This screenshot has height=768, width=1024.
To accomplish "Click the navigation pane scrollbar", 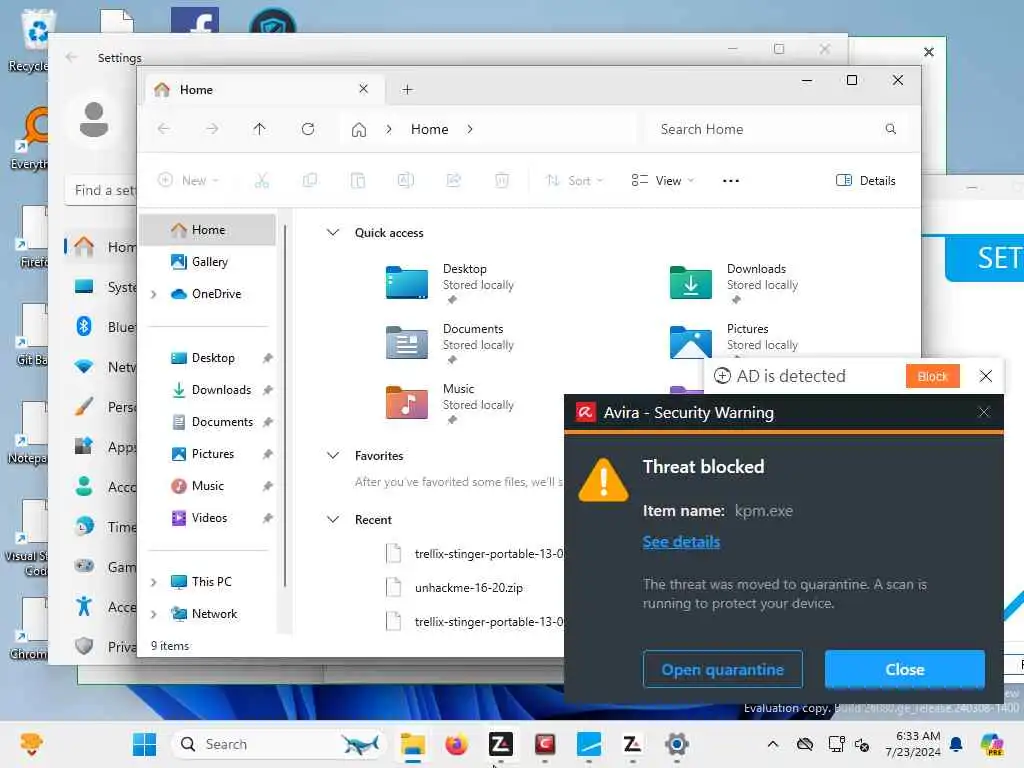I will [x=285, y=405].
